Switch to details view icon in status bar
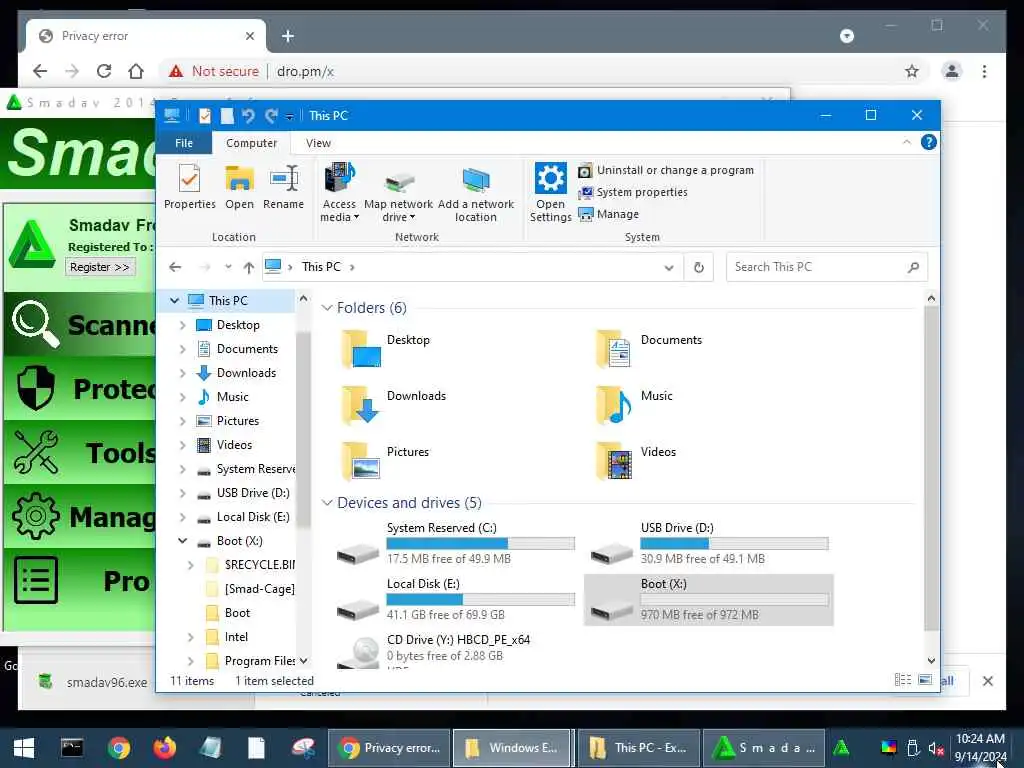Screen dimensions: 1024x768 [x=903, y=680]
